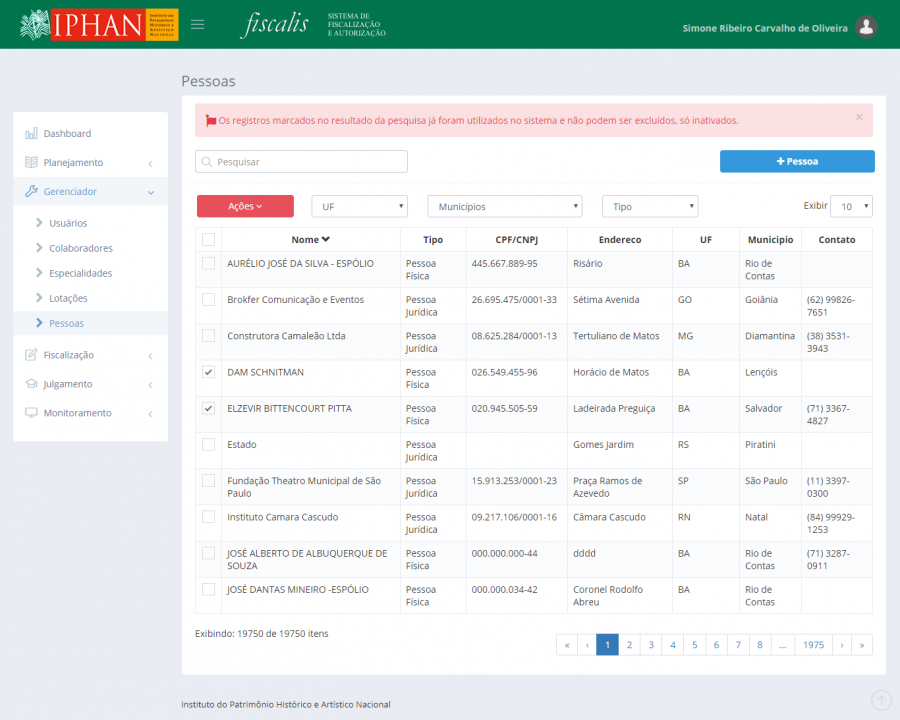Open Especialidades in the sidebar submenu
900x720 pixels.
tap(80, 273)
